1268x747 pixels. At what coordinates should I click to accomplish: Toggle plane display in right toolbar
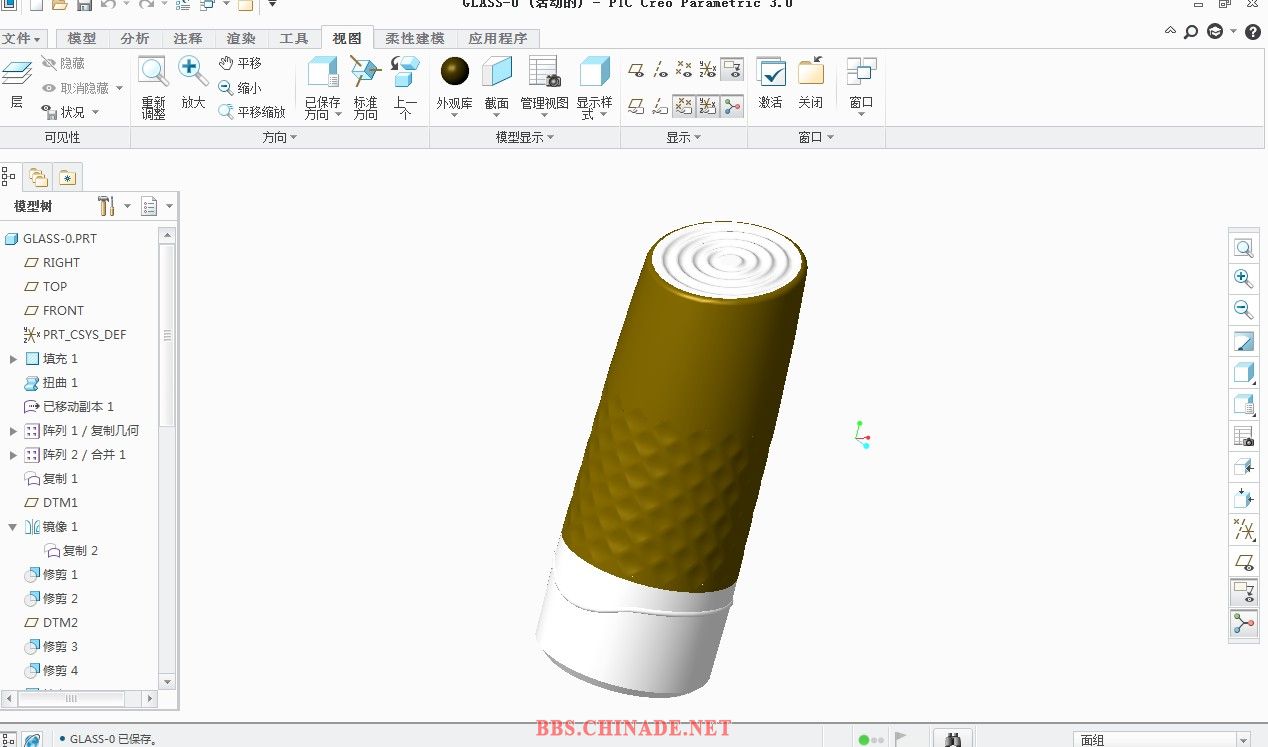(x=1243, y=561)
